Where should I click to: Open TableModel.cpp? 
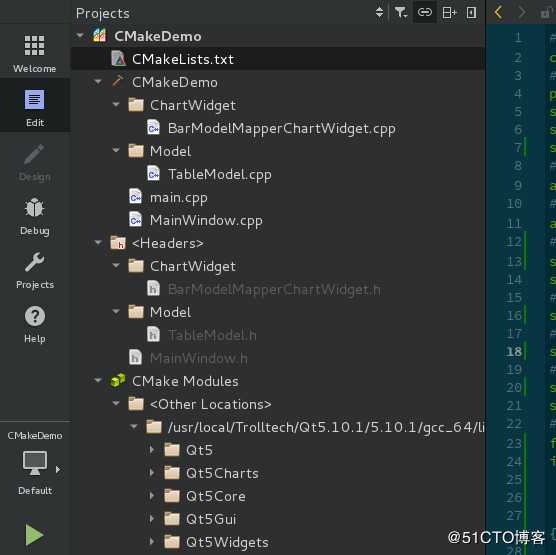click(x=219, y=174)
